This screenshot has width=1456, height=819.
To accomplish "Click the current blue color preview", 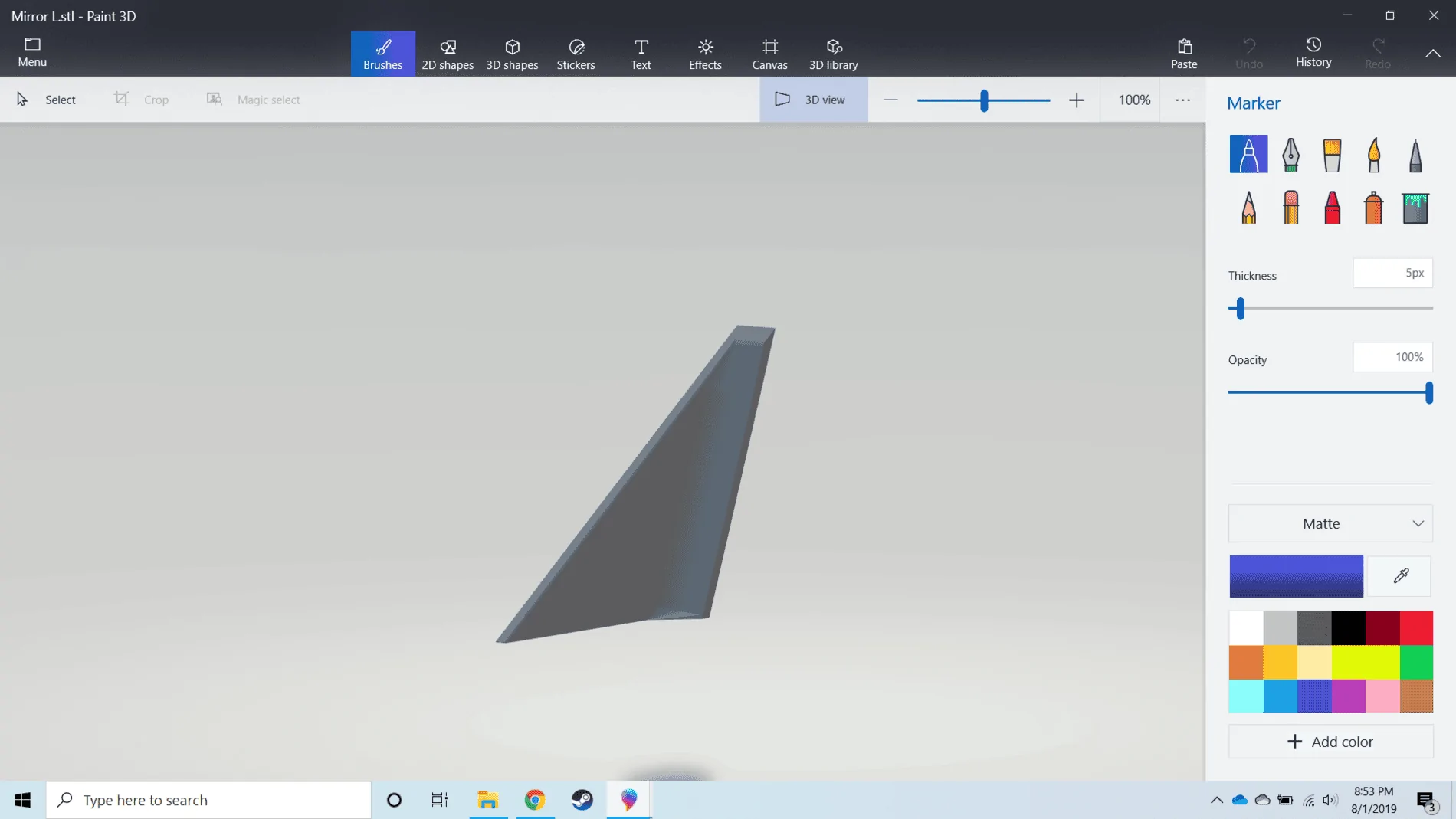I will [x=1296, y=576].
